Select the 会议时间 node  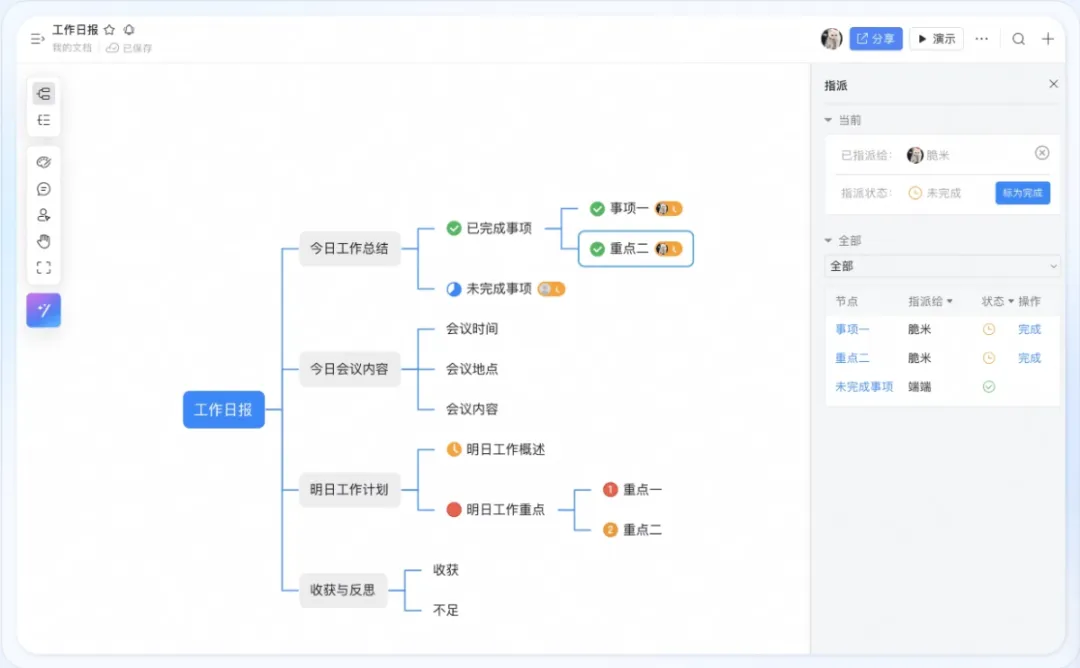472,328
